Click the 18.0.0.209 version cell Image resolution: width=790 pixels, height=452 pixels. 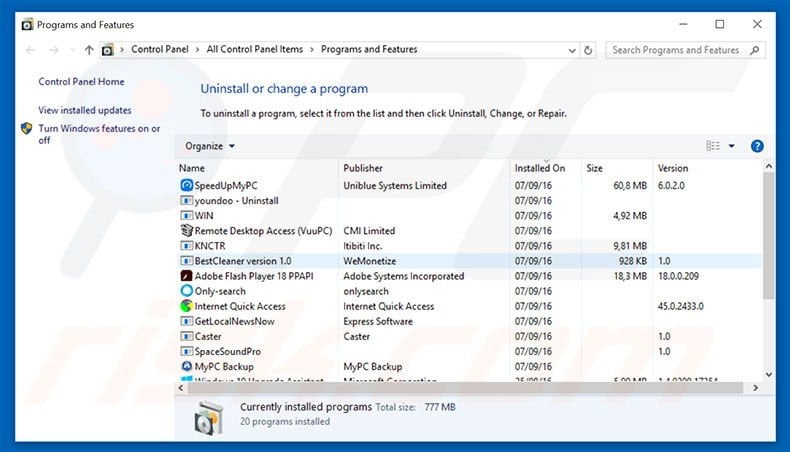[678, 276]
